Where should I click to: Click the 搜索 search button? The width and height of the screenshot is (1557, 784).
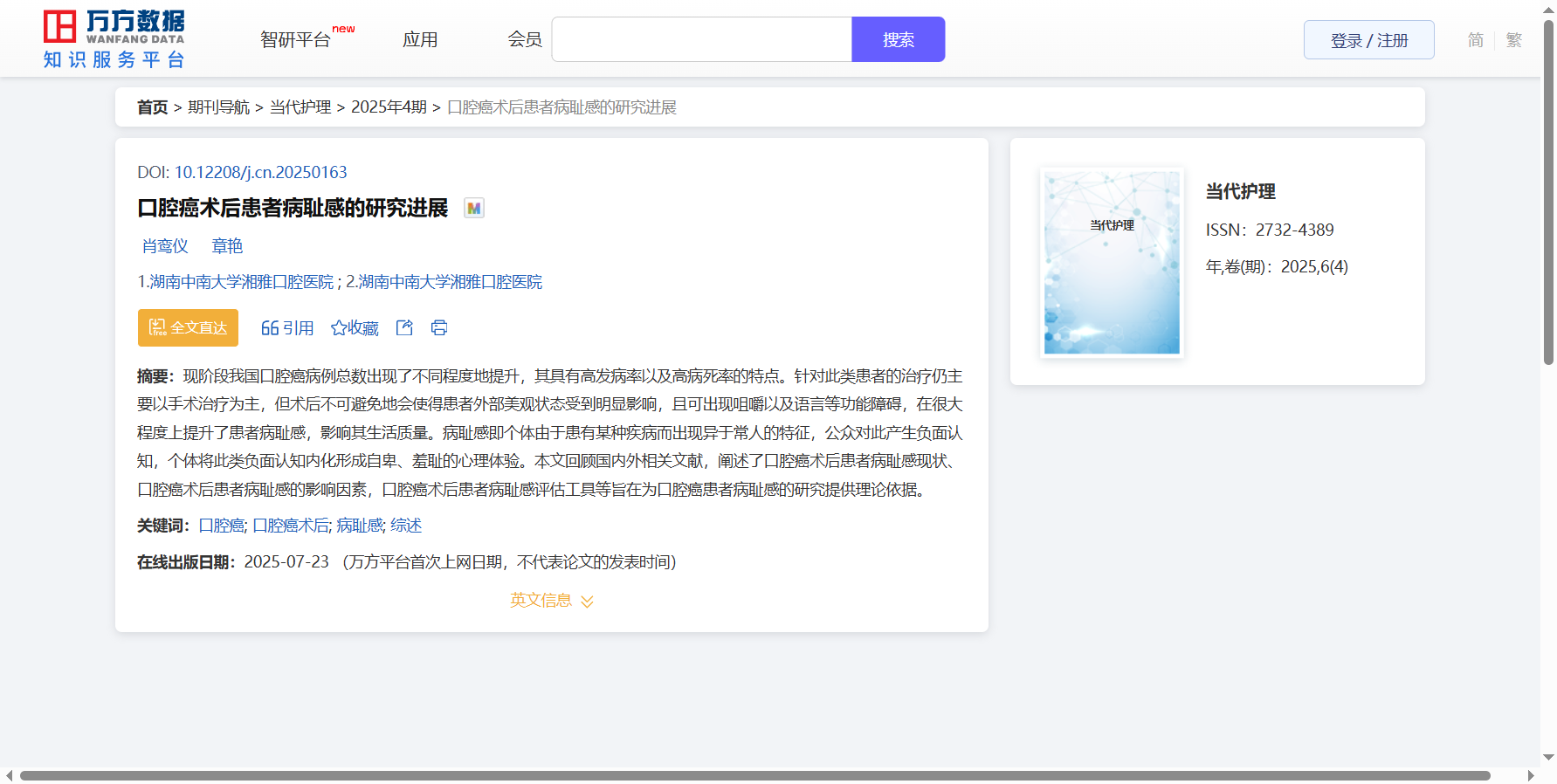pyautogui.click(x=898, y=40)
